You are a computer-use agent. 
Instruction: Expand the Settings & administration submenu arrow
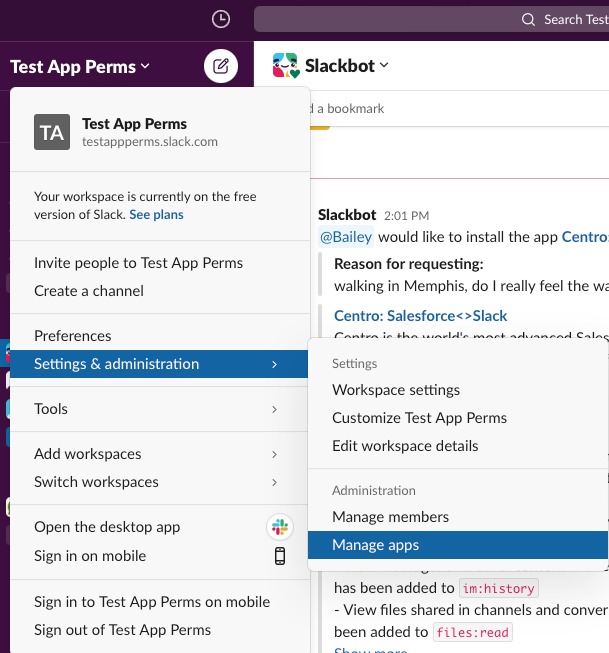pos(274,364)
